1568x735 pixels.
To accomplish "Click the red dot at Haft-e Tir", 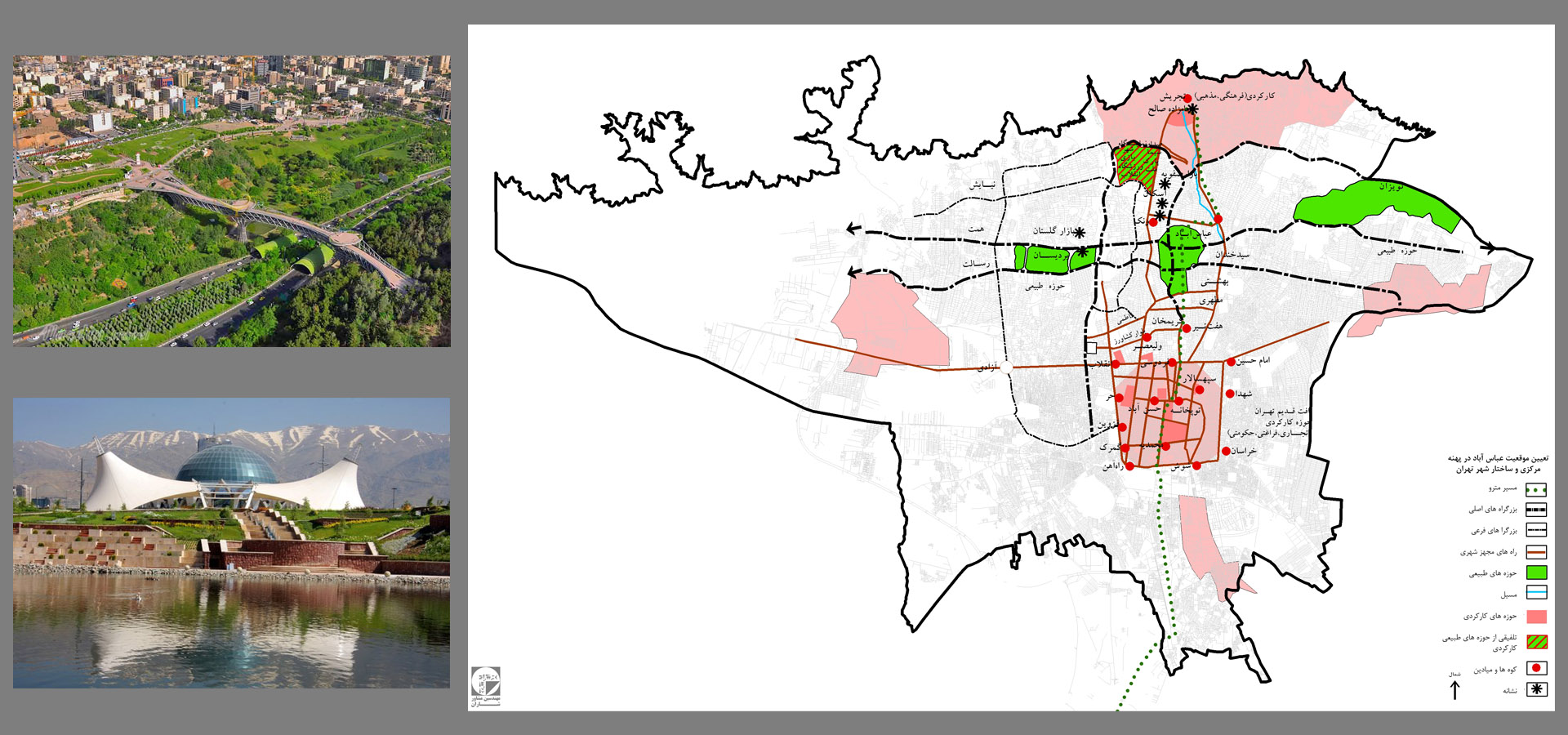I will tap(1187, 328).
